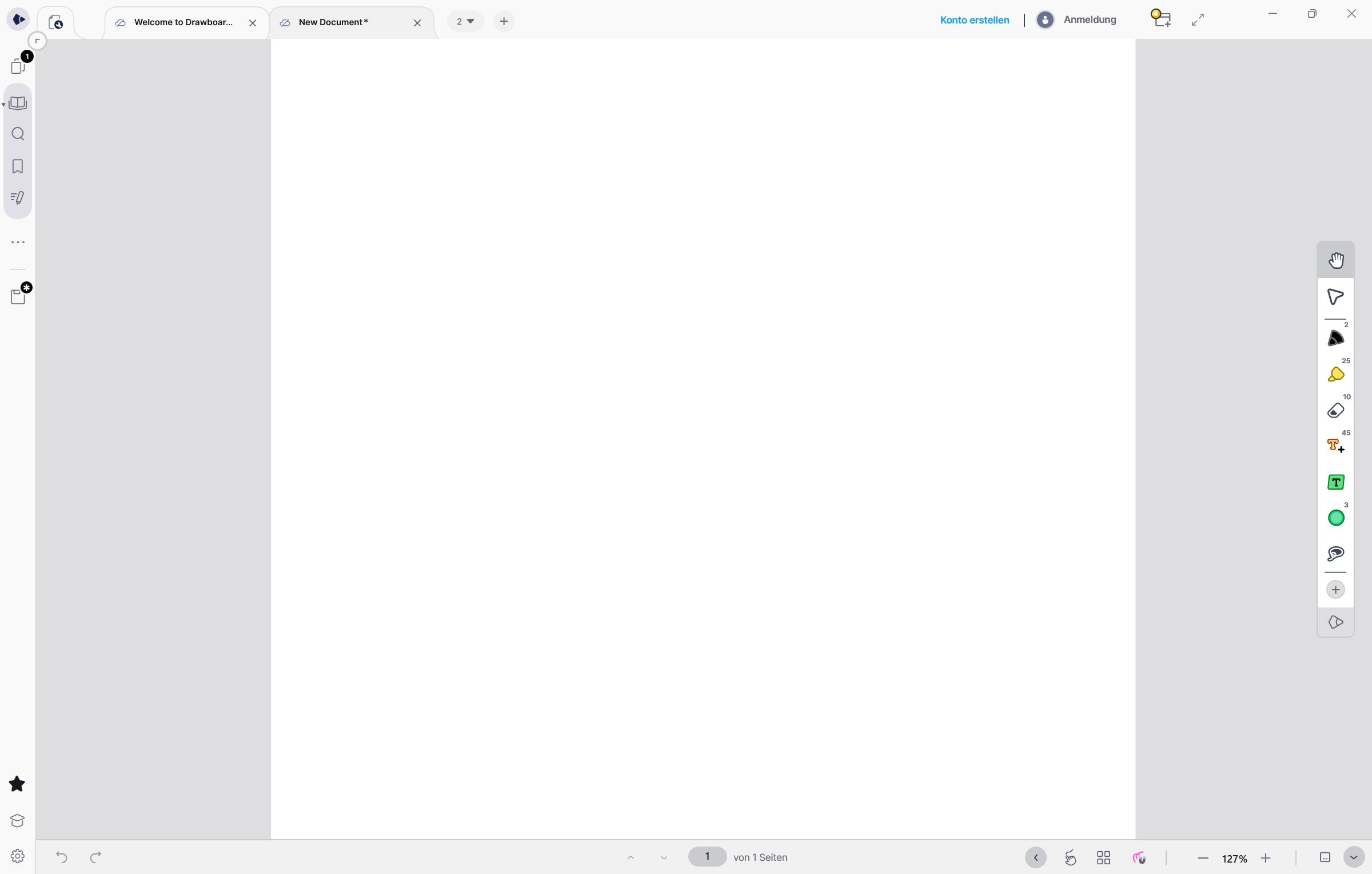1372x874 pixels.
Task: Select the Eraser tool
Action: coord(1335,410)
